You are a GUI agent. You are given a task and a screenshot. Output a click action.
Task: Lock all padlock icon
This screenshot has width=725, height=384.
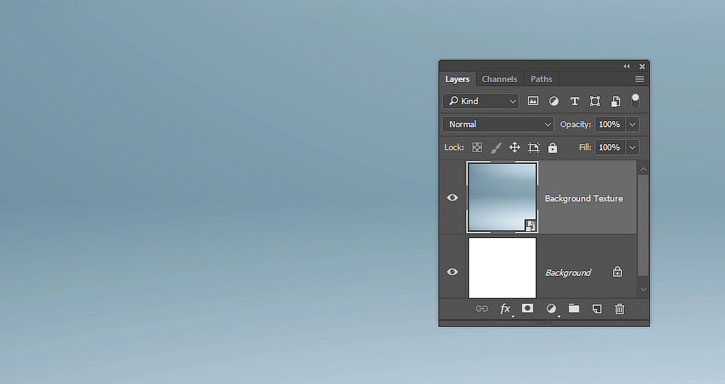553,147
